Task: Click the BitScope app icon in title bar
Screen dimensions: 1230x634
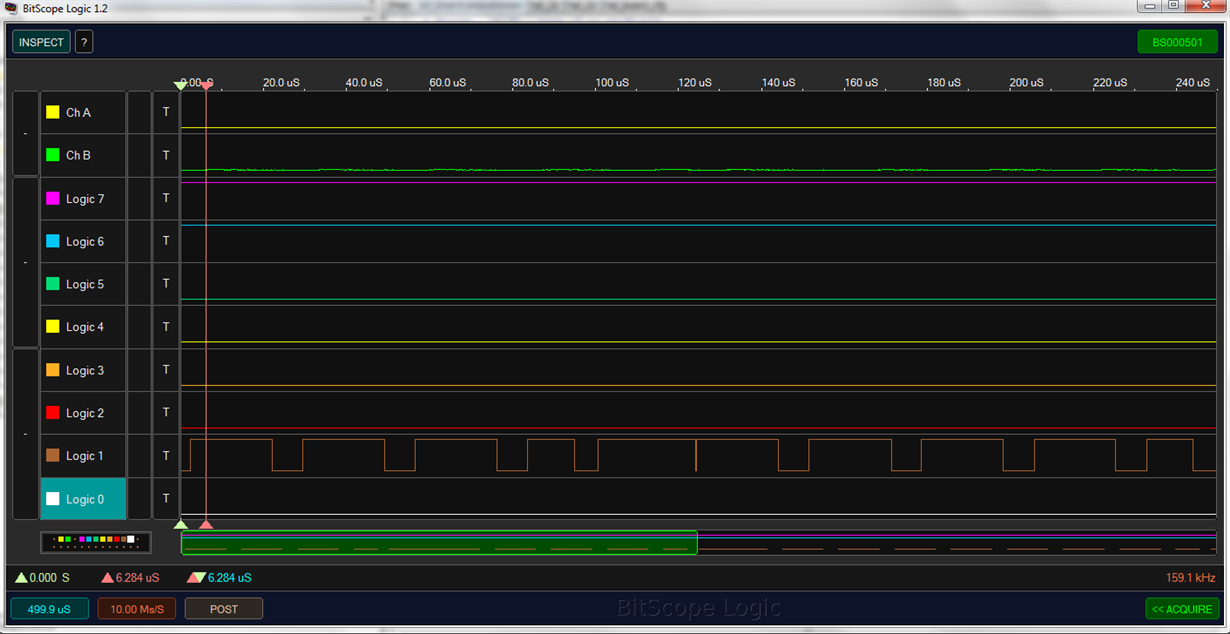Action: click(12, 8)
